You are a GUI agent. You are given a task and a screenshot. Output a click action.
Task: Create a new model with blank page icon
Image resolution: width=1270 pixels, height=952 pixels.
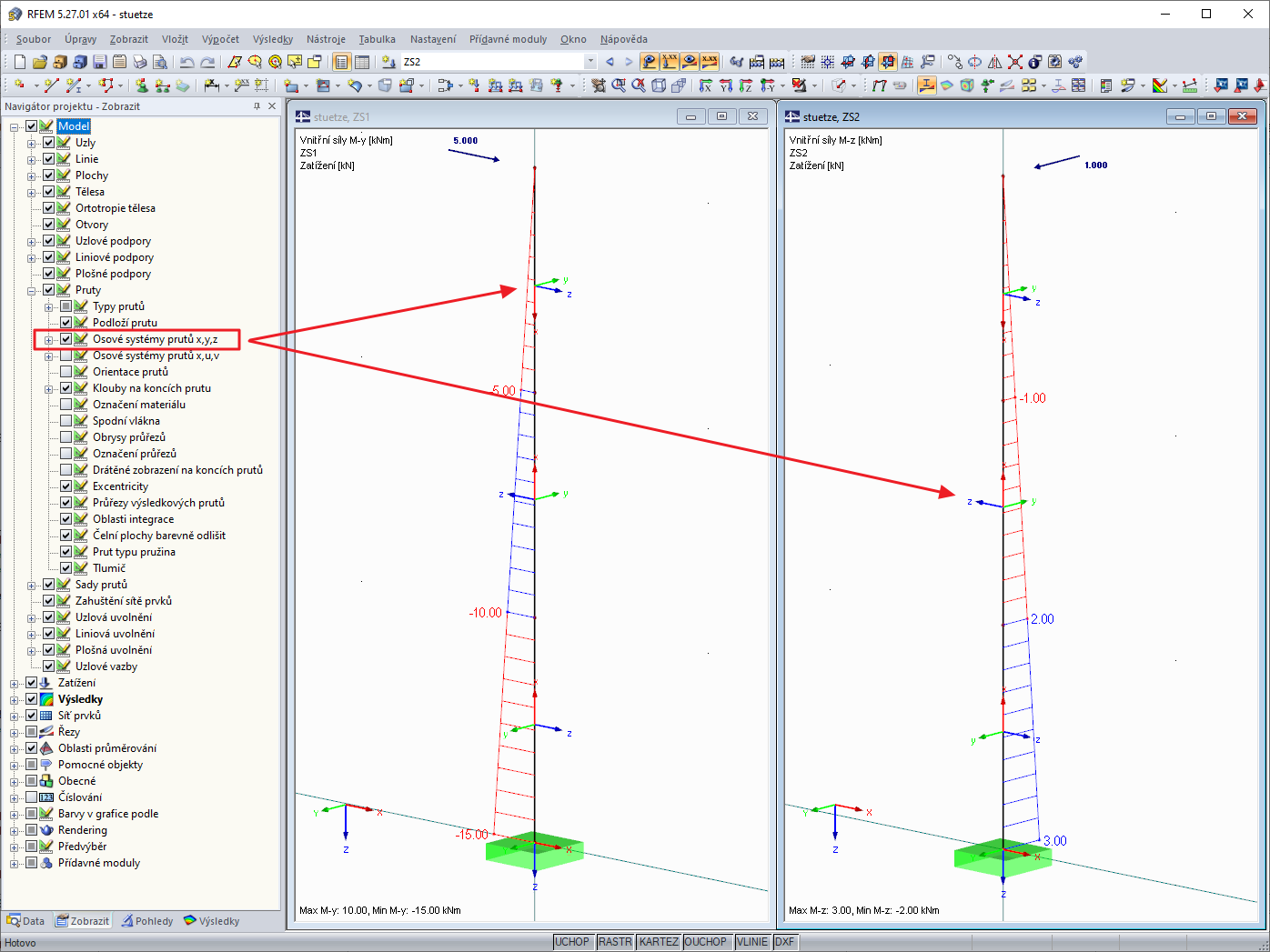[20, 62]
